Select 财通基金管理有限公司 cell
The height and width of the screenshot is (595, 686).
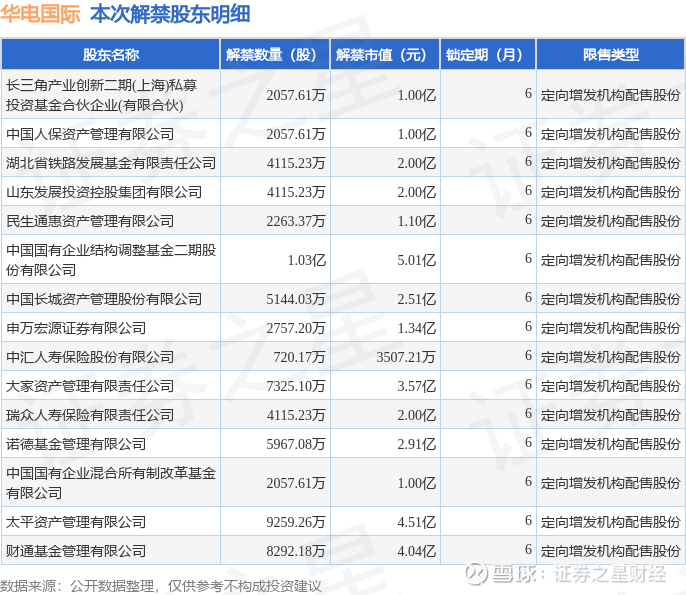(x=111, y=550)
